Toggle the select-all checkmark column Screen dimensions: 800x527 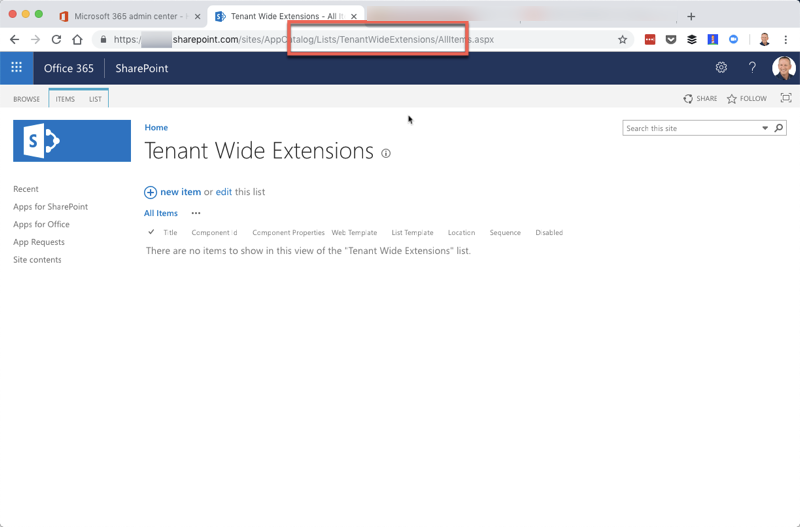(151, 232)
